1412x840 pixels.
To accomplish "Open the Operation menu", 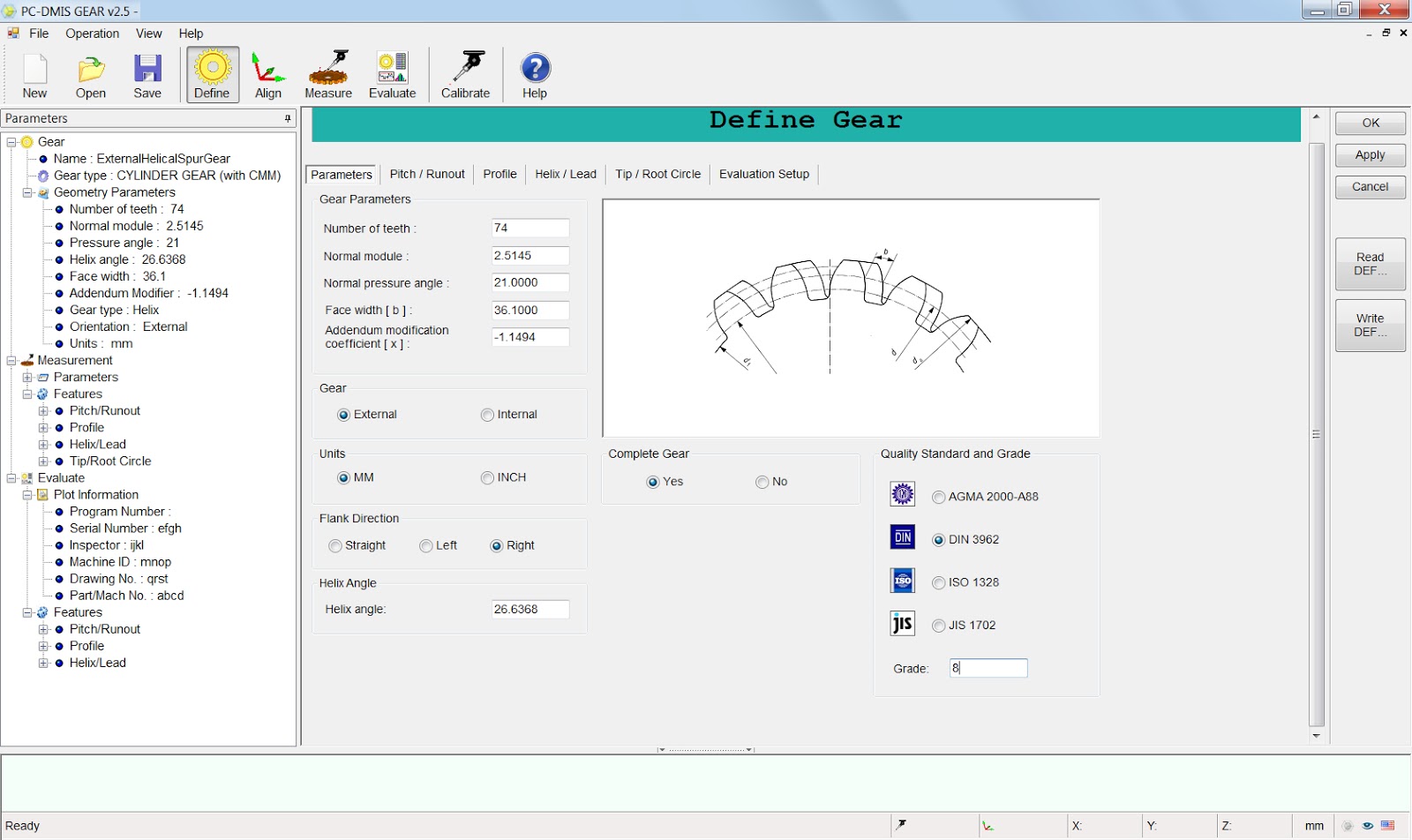I will click(92, 34).
